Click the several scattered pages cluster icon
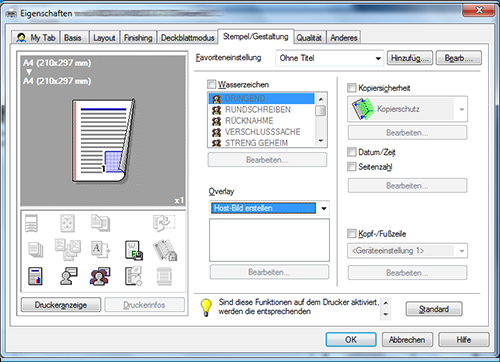The height and width of the screenshot is (362, 500). coord(68,249)
